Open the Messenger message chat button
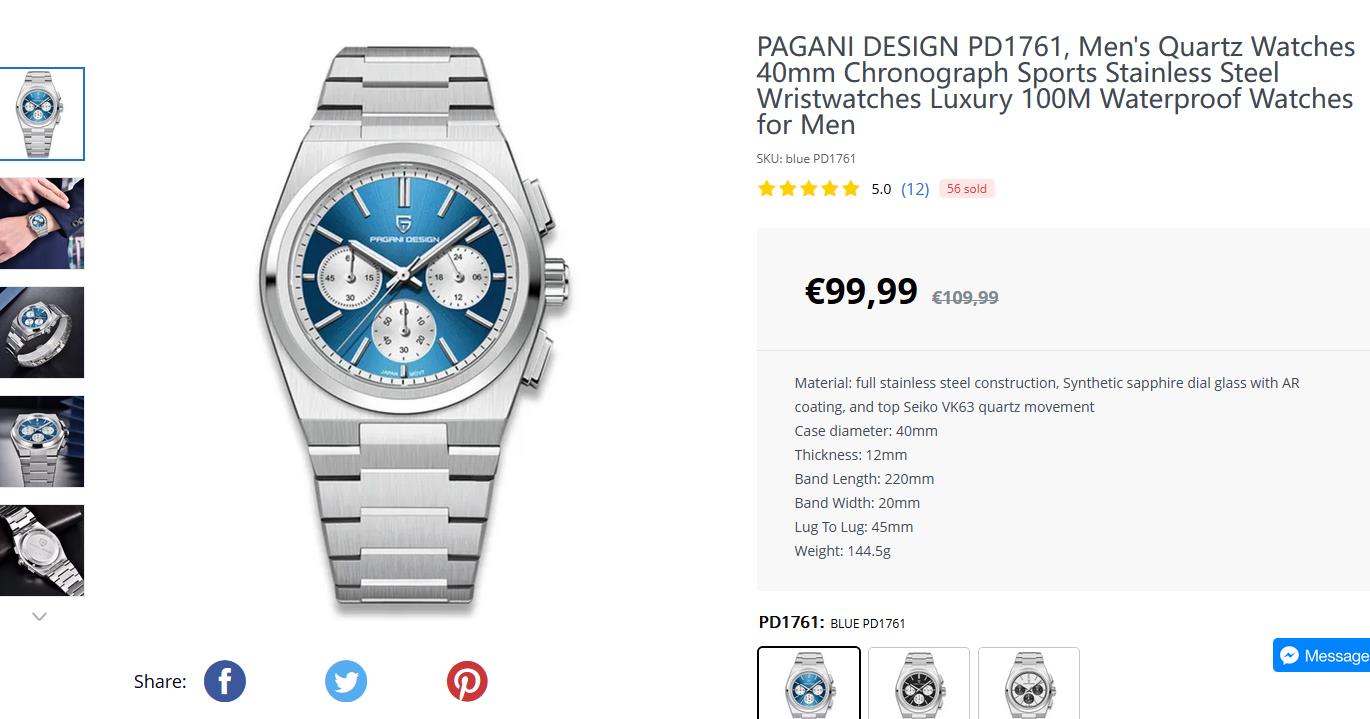This screenshot has height=719, width=1370. coord(1322,655)
